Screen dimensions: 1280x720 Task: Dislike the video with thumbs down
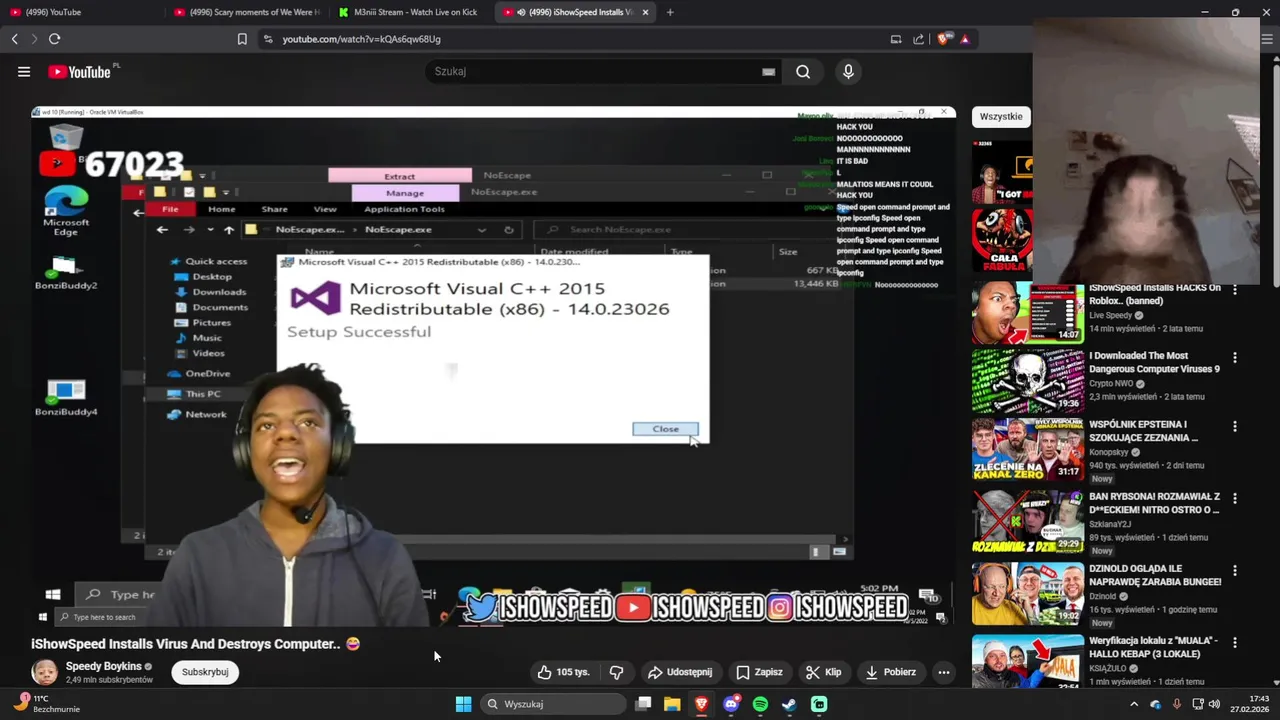[616, 672]
